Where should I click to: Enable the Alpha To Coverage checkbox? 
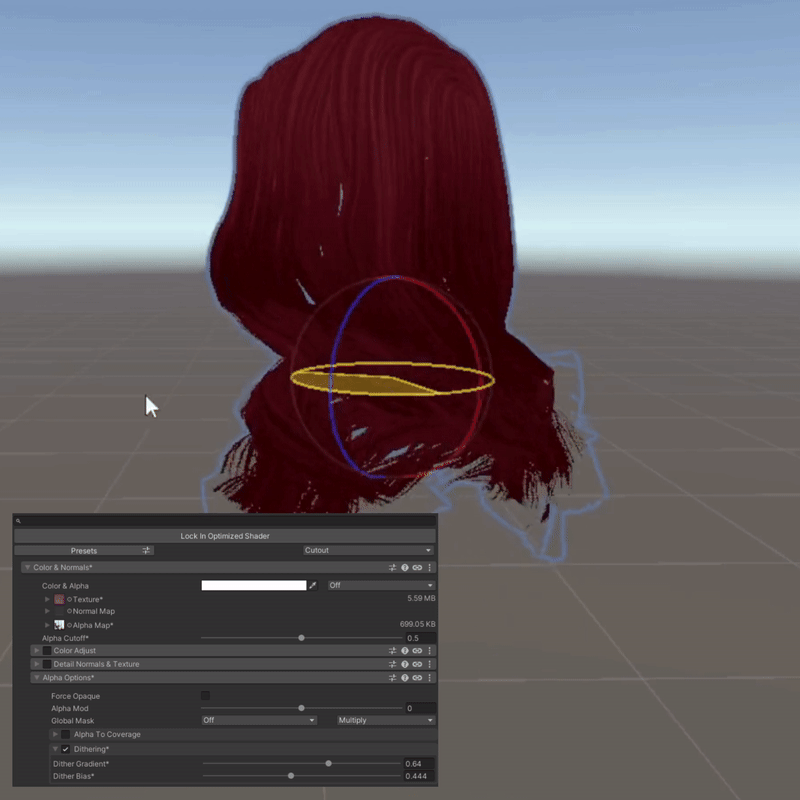66,735
